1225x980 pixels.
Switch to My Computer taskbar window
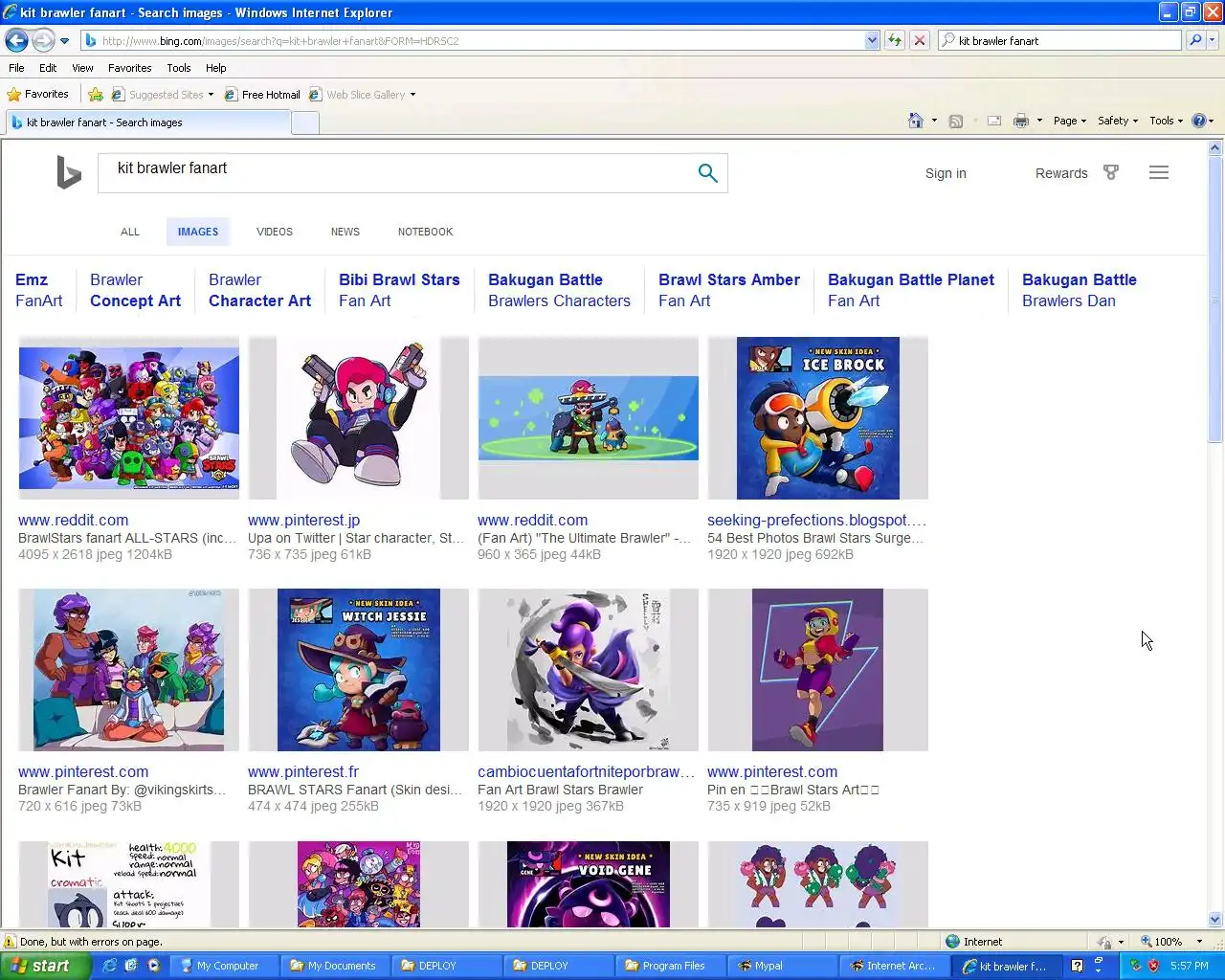(x=226, y=966)
